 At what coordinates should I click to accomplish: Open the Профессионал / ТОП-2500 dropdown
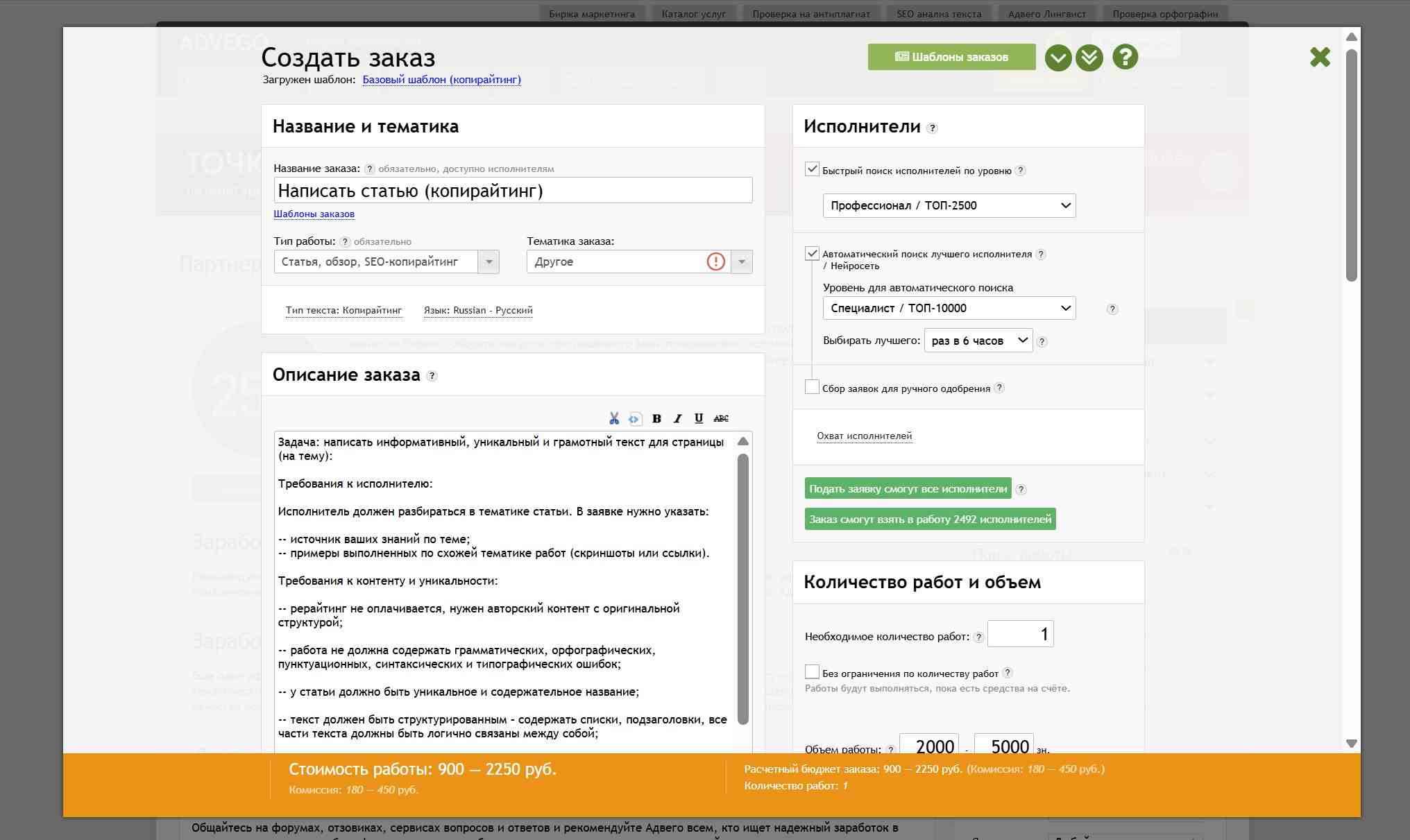click(949, 205)
